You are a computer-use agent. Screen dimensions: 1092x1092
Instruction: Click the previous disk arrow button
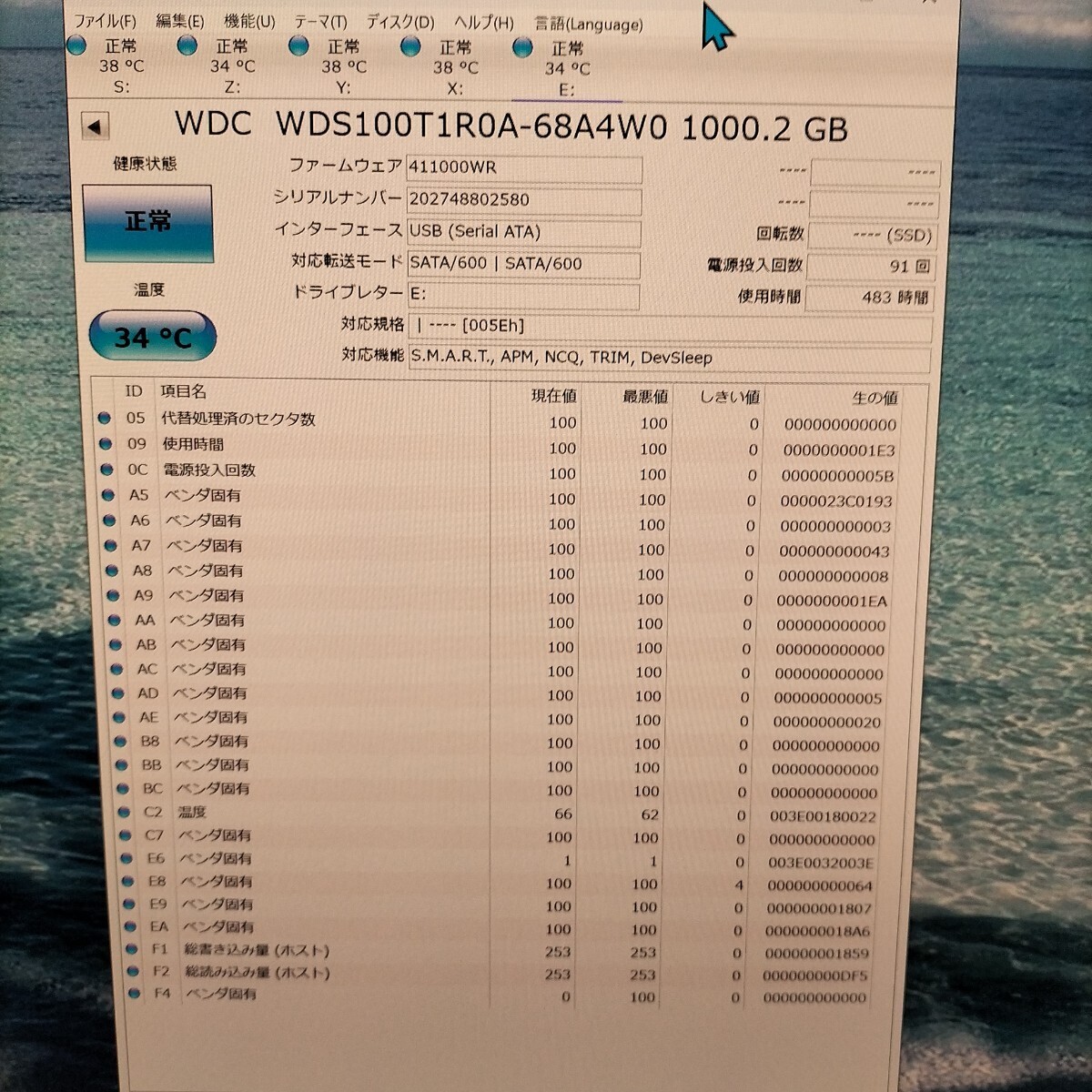coord(96,126)
